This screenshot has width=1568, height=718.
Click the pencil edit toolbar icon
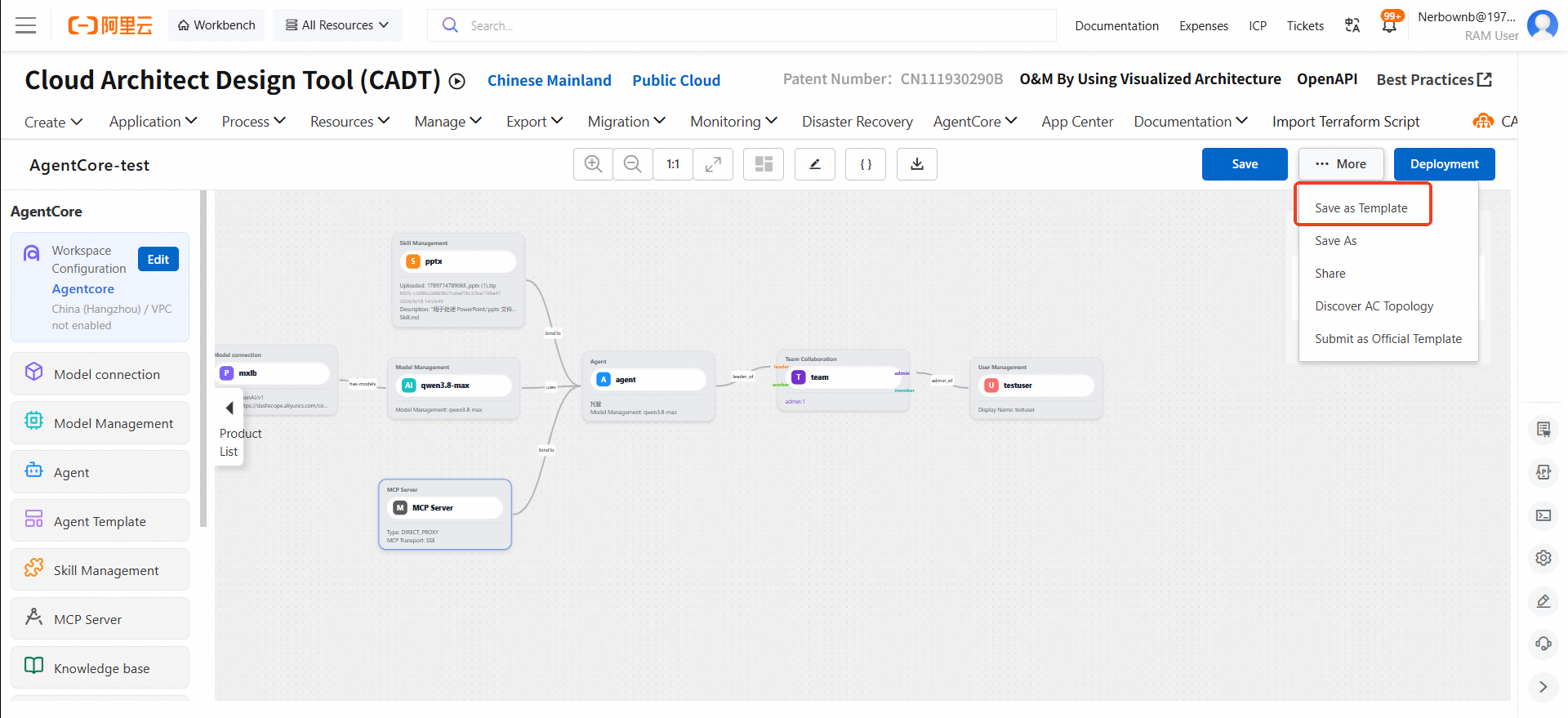815,164
